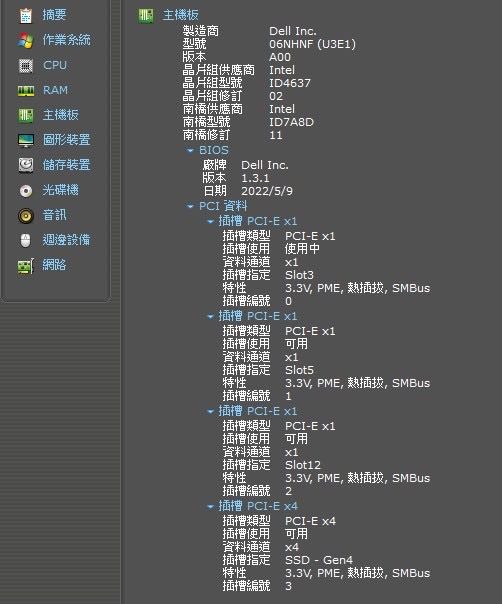Click the chipset model ID4637
Viewport: 502px width, 604px height.
290,83
